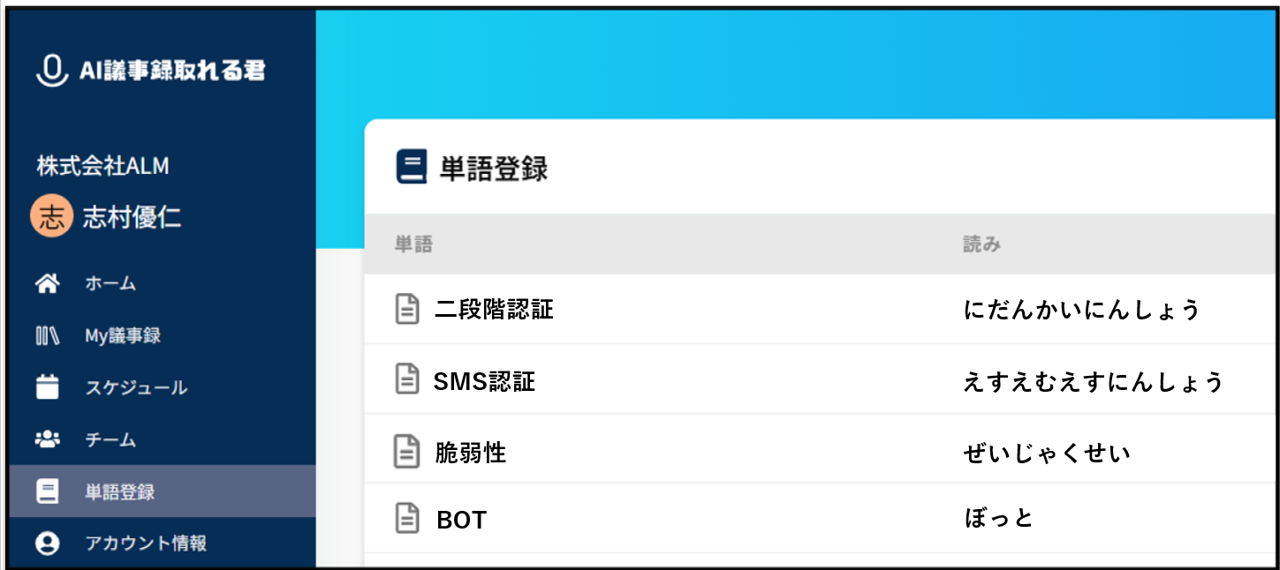Click the orange 志 user avatar

click(x=51, y=217)
